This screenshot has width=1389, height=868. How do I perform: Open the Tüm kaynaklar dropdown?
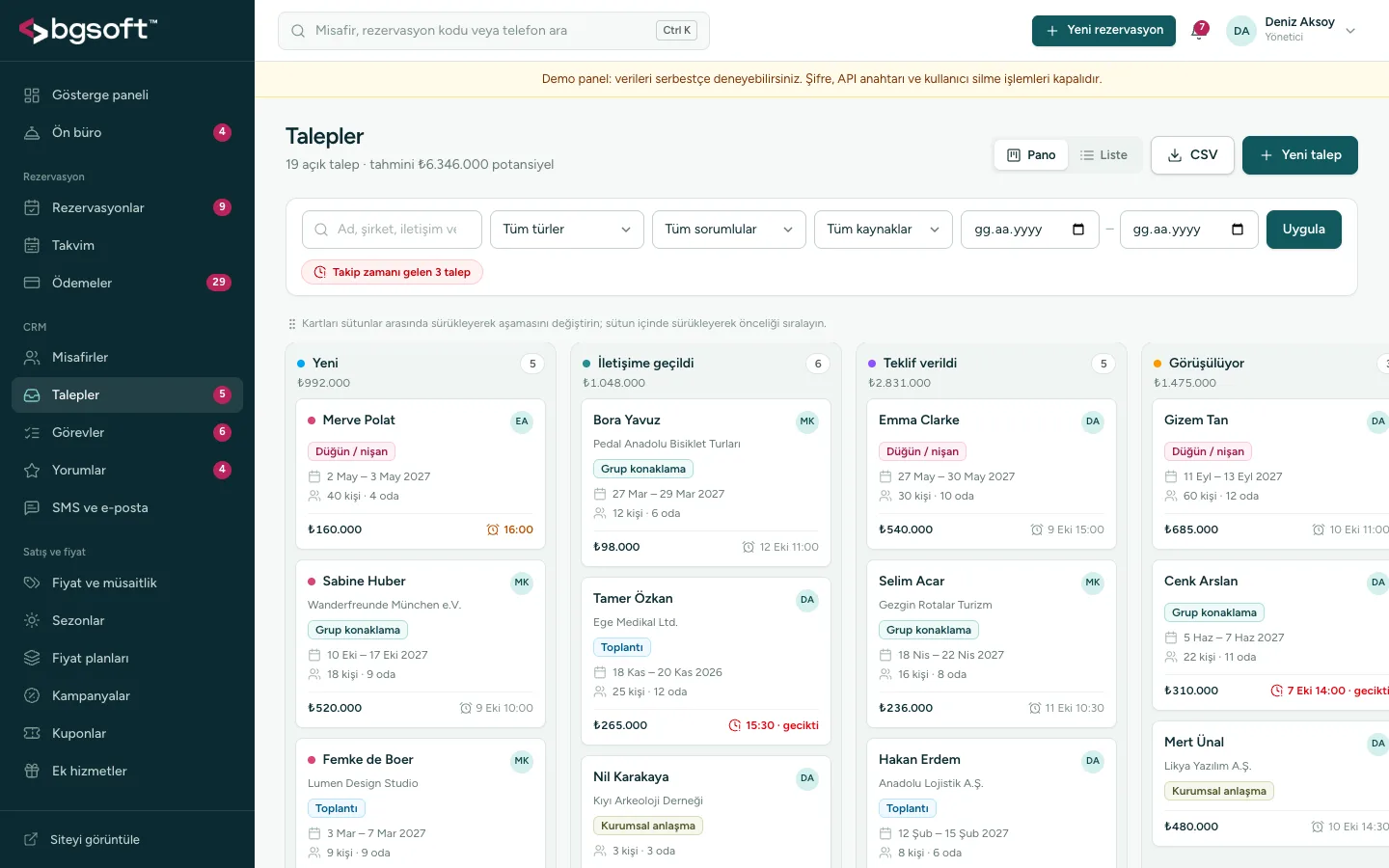tap(884, 230)
